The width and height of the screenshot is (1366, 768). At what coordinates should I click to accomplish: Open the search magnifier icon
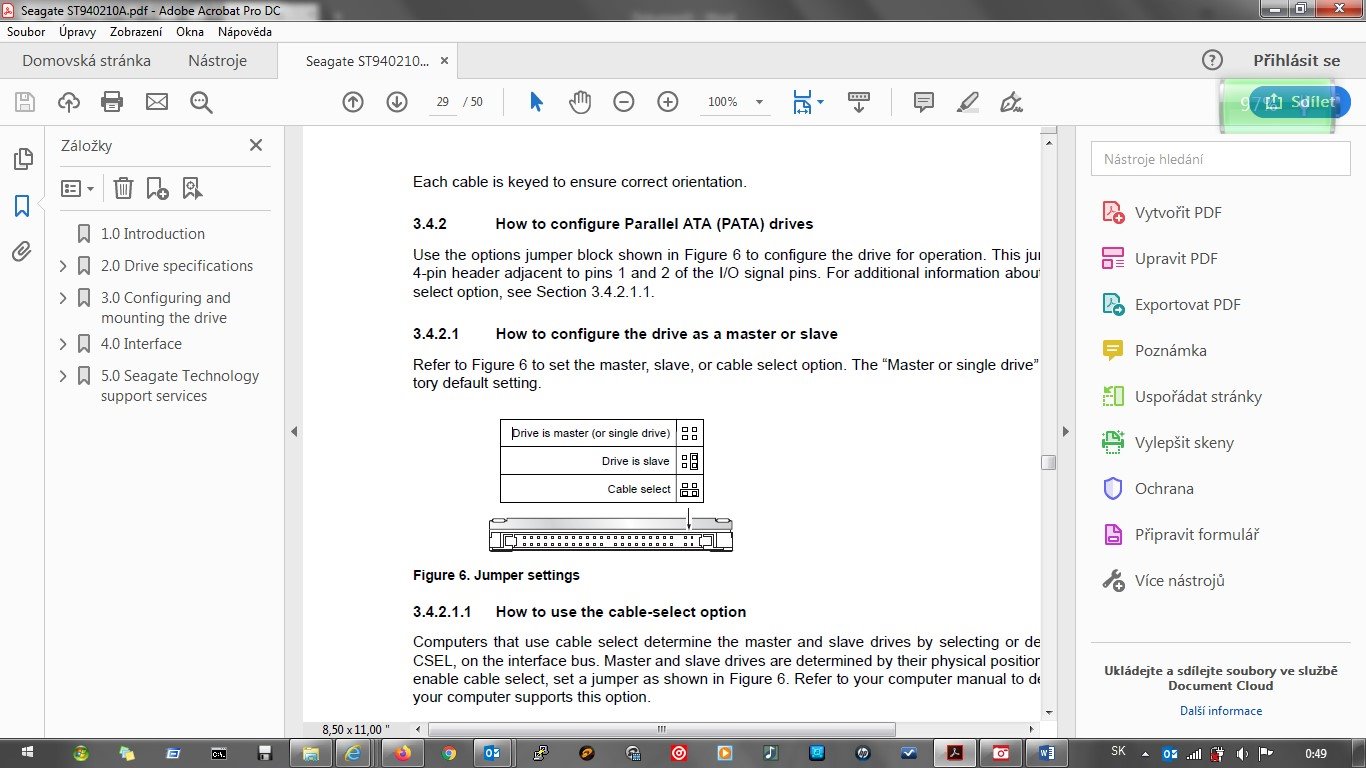pyautogui.click(x=201, y=102)
